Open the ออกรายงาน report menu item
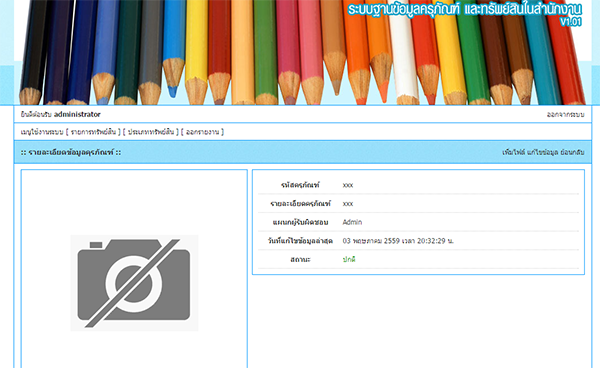 [202, 132]
